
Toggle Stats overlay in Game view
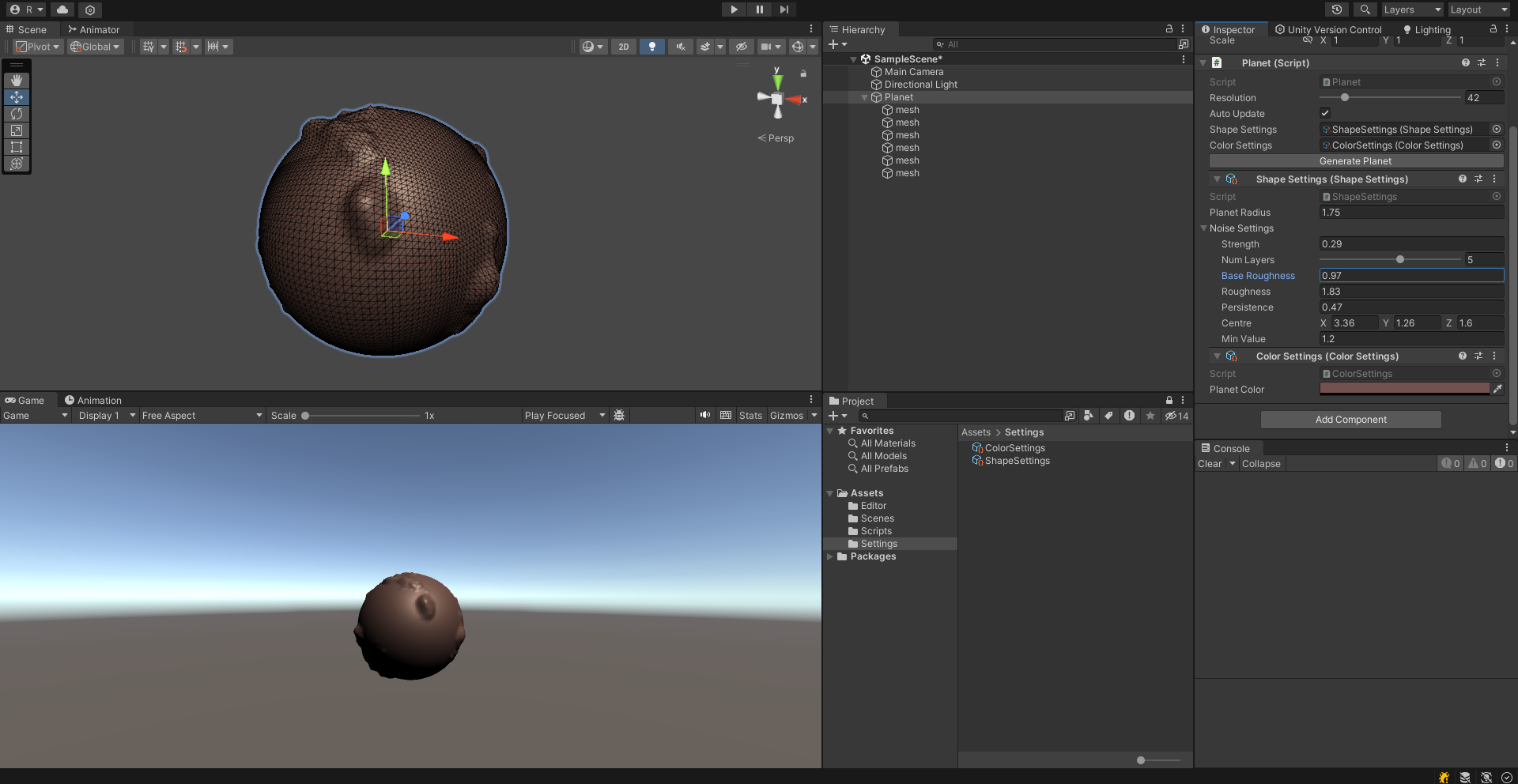(750, 416)
